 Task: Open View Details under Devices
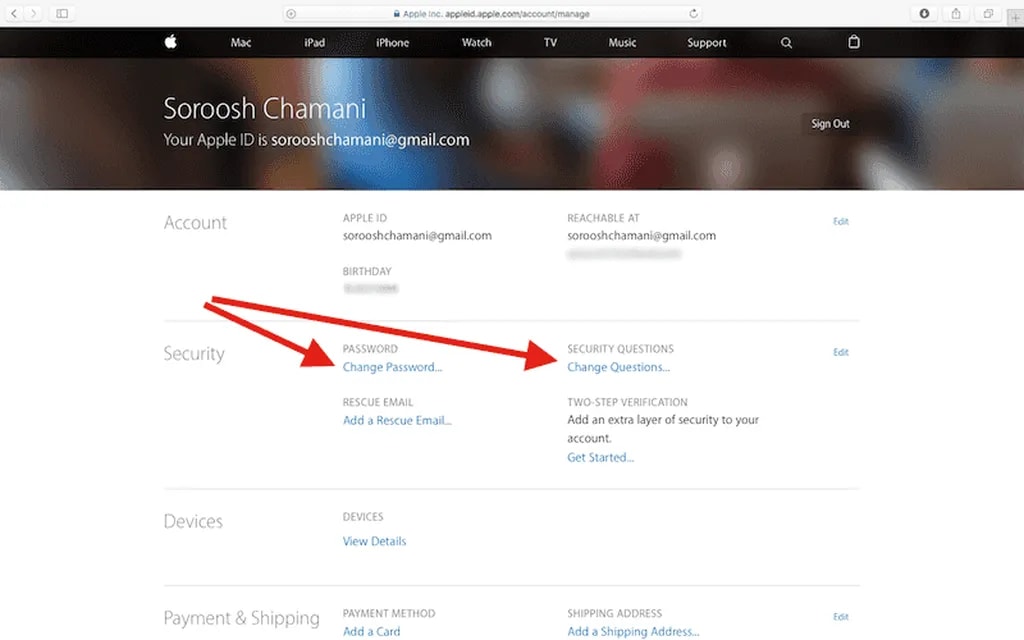click(374, 541)
